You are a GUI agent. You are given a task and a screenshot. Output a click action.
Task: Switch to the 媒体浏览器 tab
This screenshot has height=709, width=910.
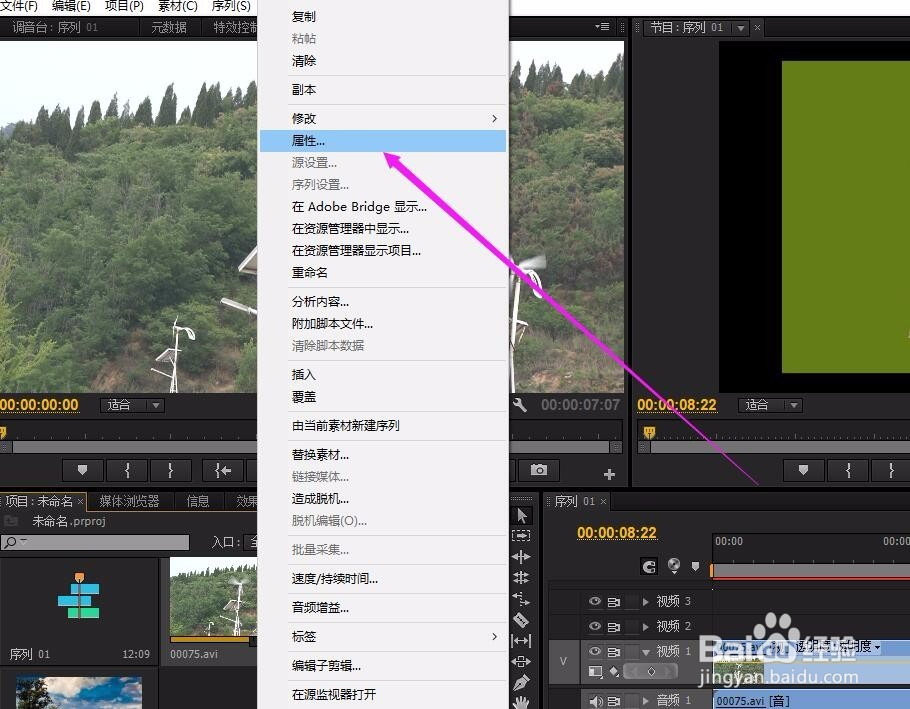coord(129,501)
